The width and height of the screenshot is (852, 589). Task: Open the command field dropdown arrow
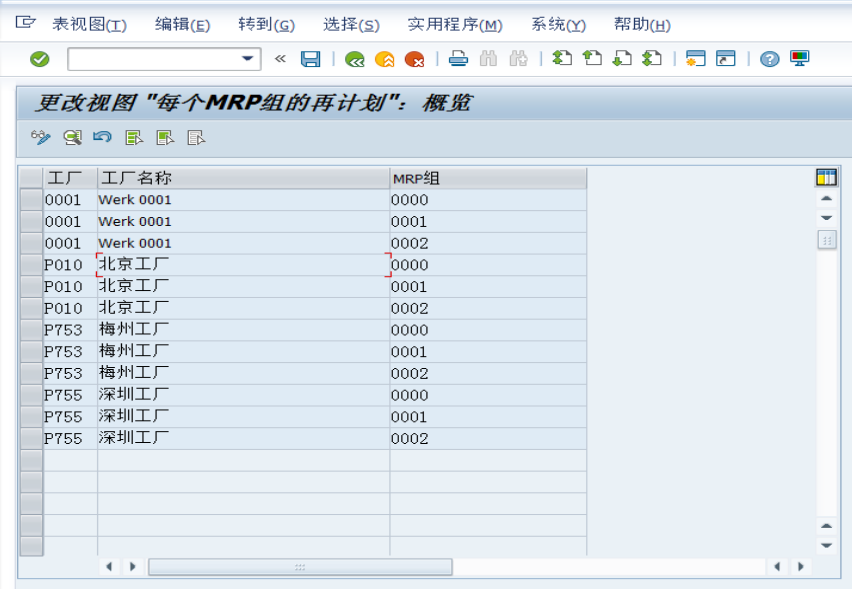coord(248,59)
